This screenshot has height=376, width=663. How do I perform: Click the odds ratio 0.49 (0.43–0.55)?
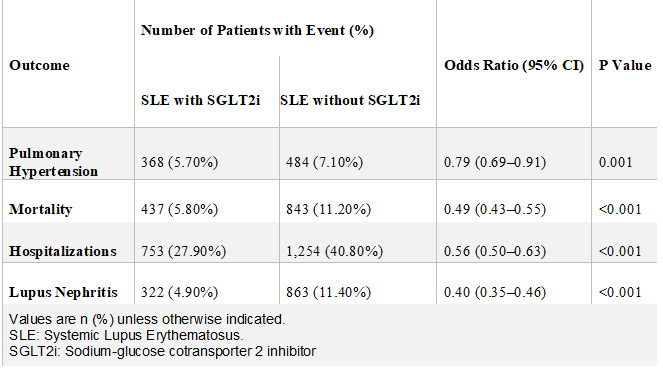495,209
